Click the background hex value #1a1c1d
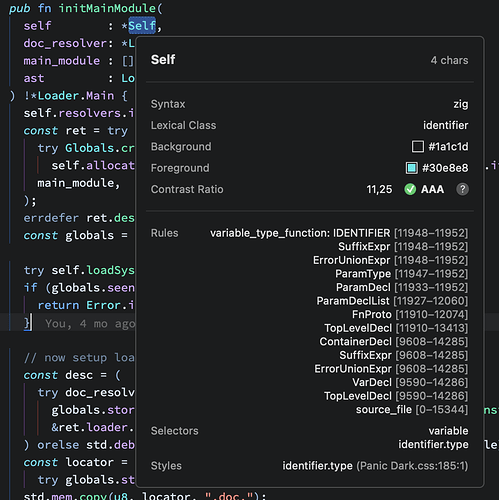 click(448, 147)
